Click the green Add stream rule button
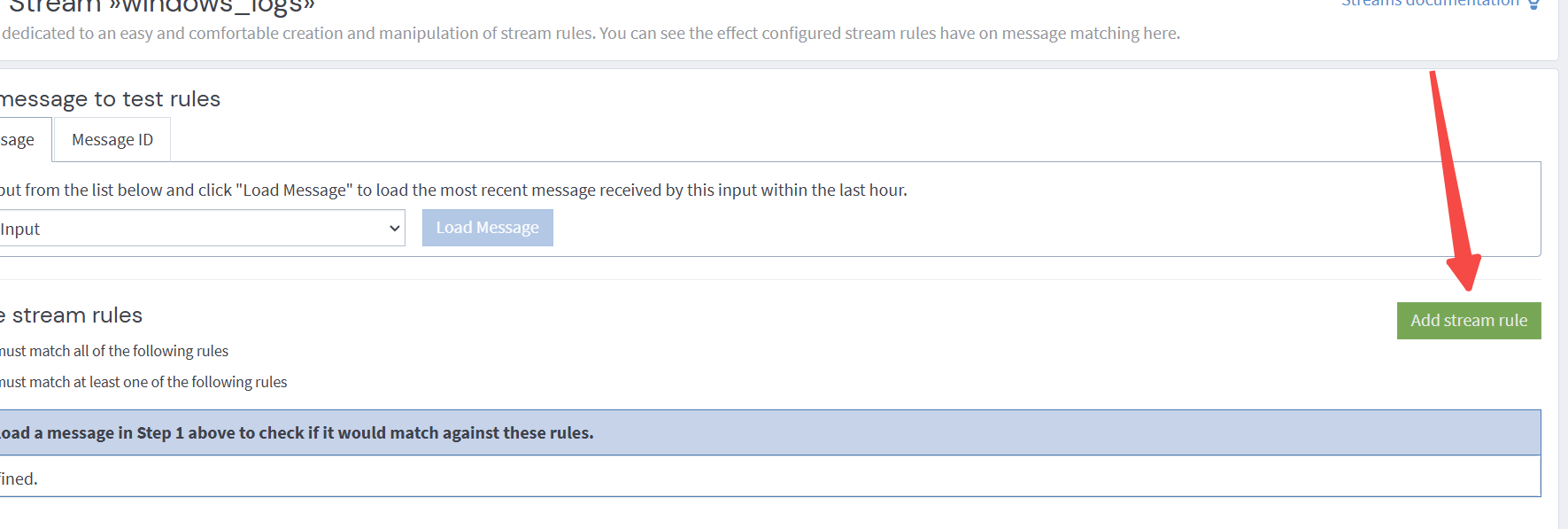The image size is (1568, 529). coord(1469,321)
